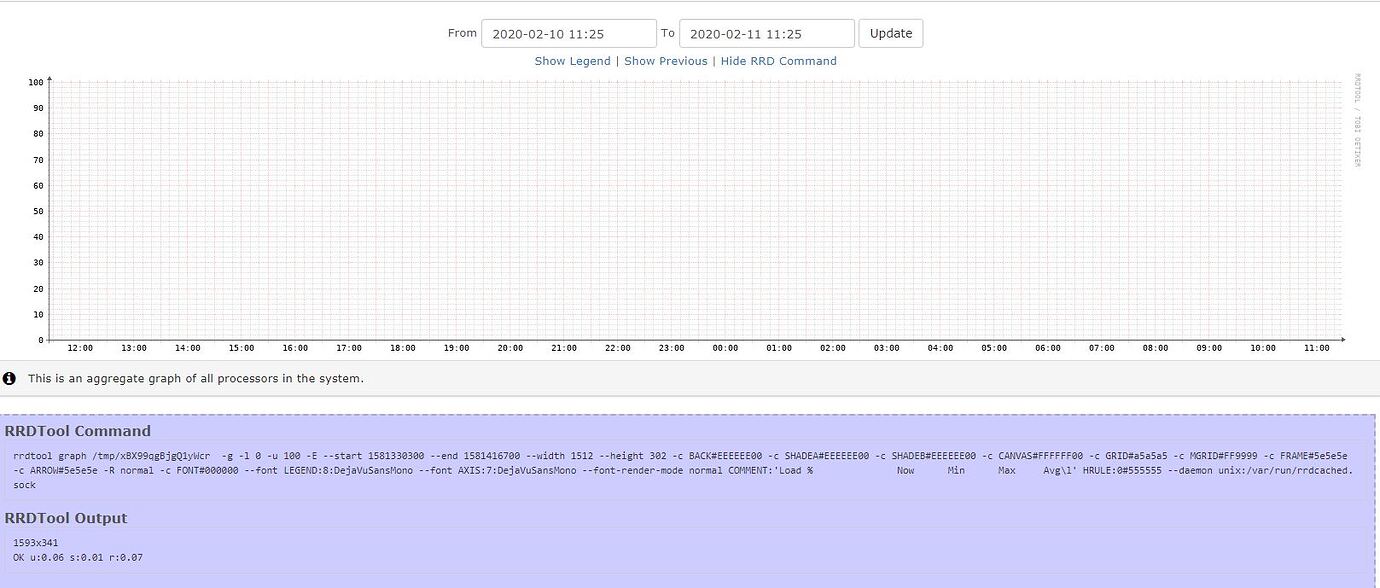Open the Show Legend link
The height and width of the screenshot is (588, 1380).
pyautogui.click(x=572, y=61)
